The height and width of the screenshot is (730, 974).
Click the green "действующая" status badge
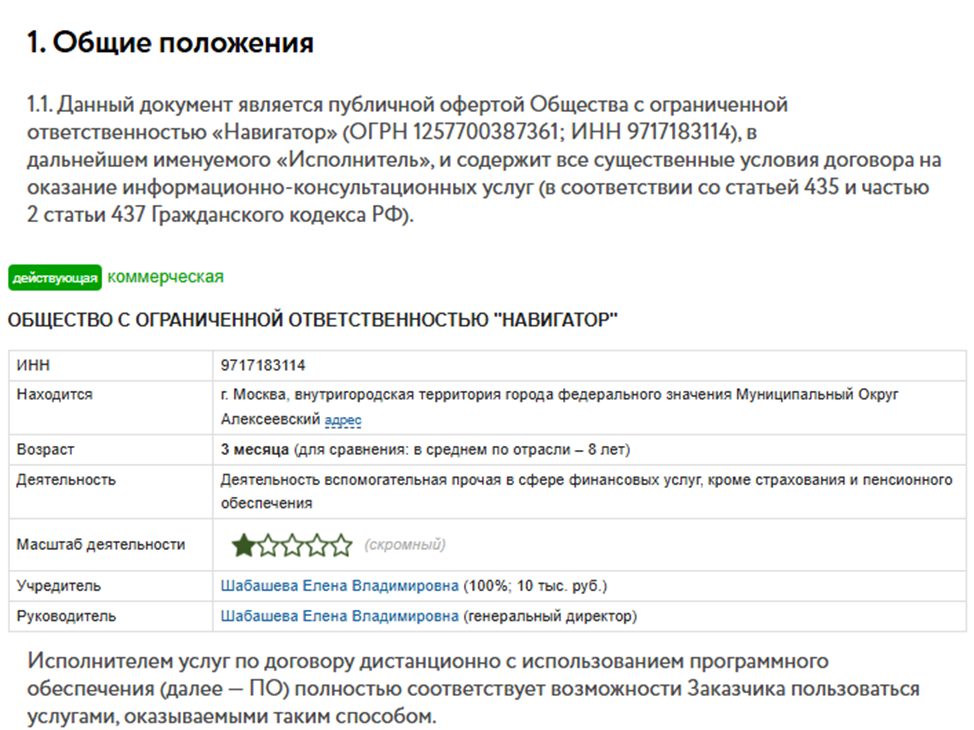click(x=55, y=278)
